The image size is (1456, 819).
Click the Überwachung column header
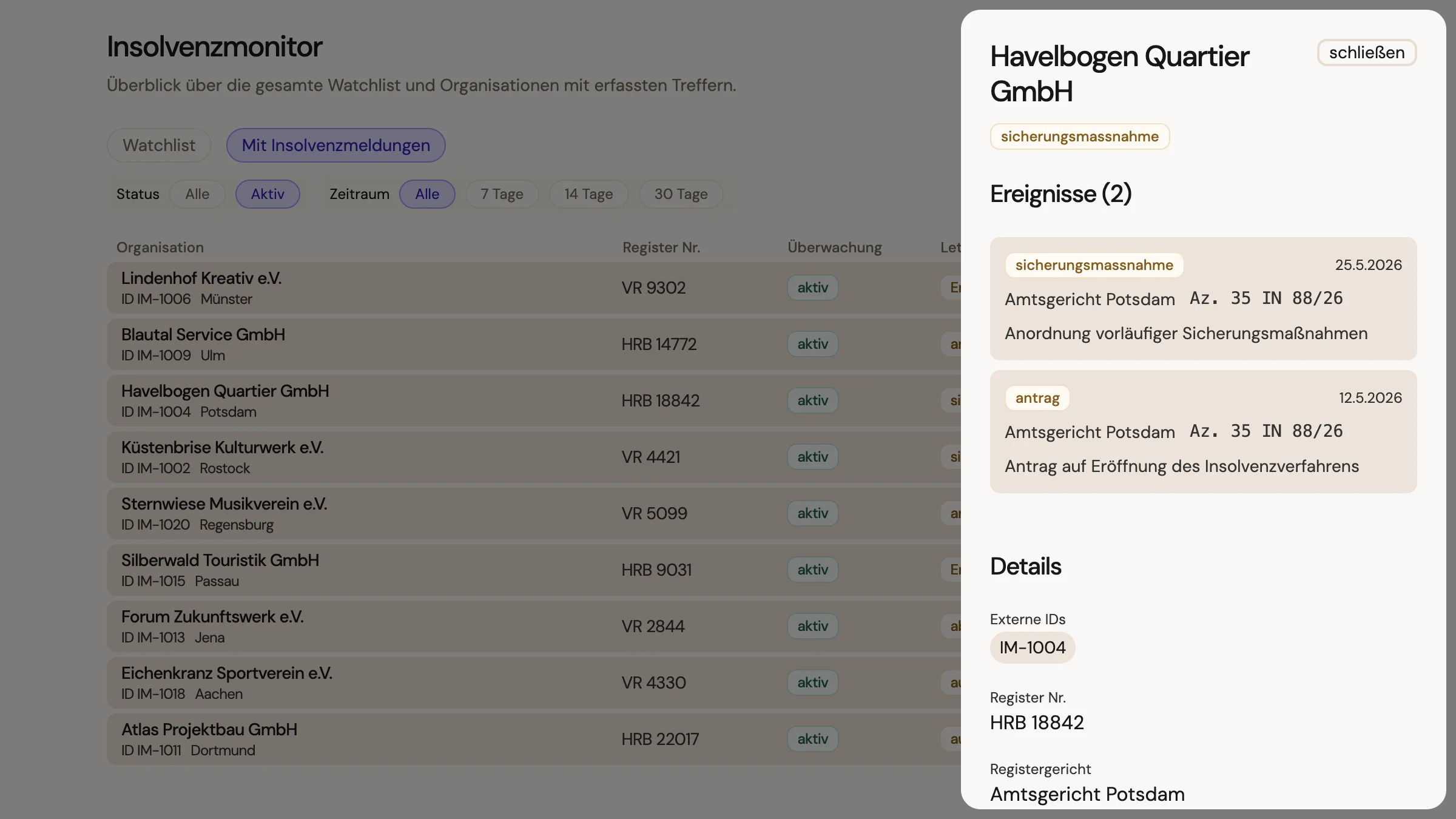click(x=834, y=248)
